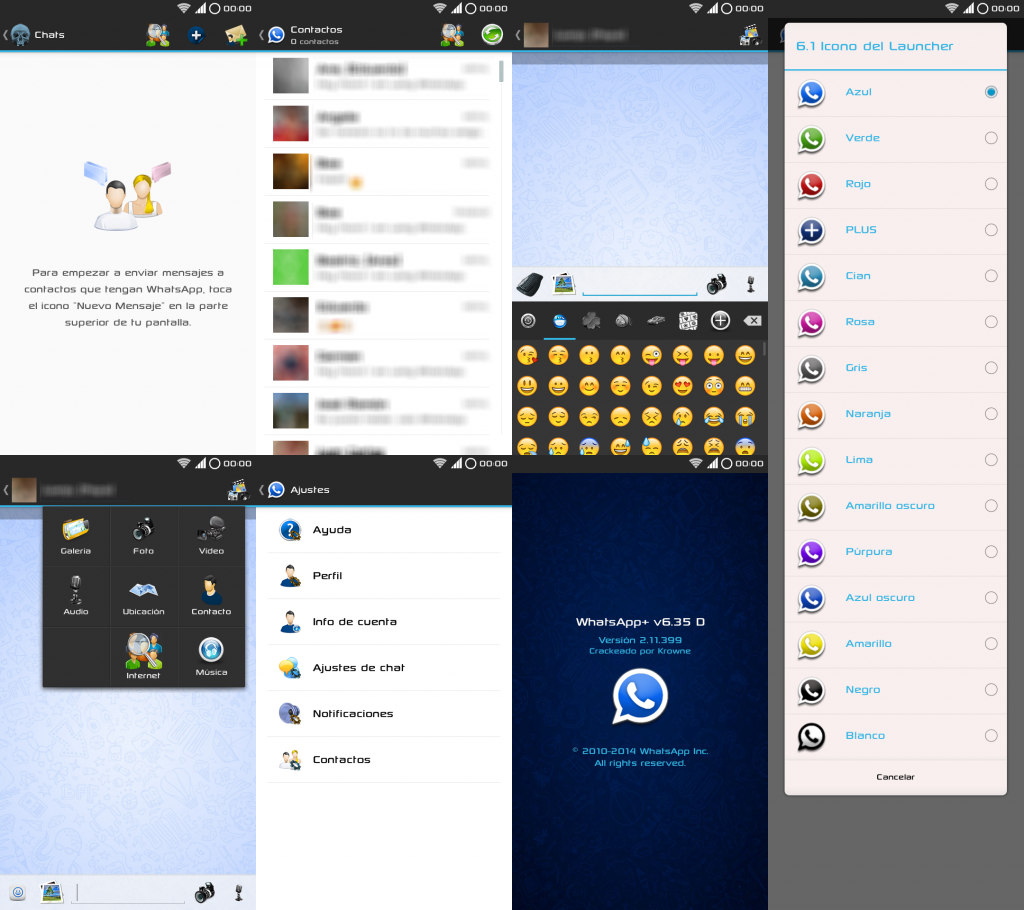Choose Vídeo in the attach menu
The height and width of the screenshot is (910, 1024).
(x=211, y=536)
